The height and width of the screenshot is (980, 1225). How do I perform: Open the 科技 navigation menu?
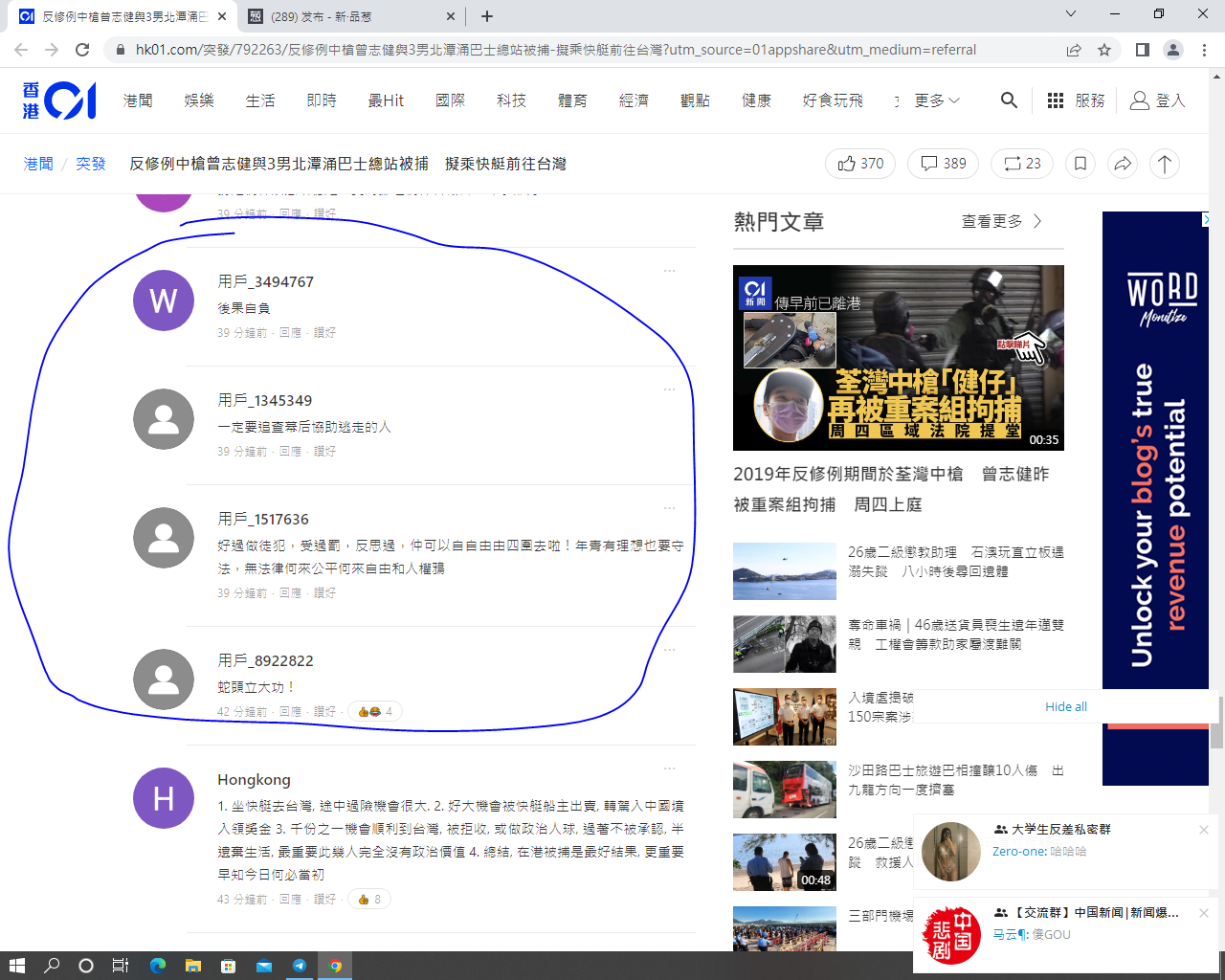click(x=511, y=100)
